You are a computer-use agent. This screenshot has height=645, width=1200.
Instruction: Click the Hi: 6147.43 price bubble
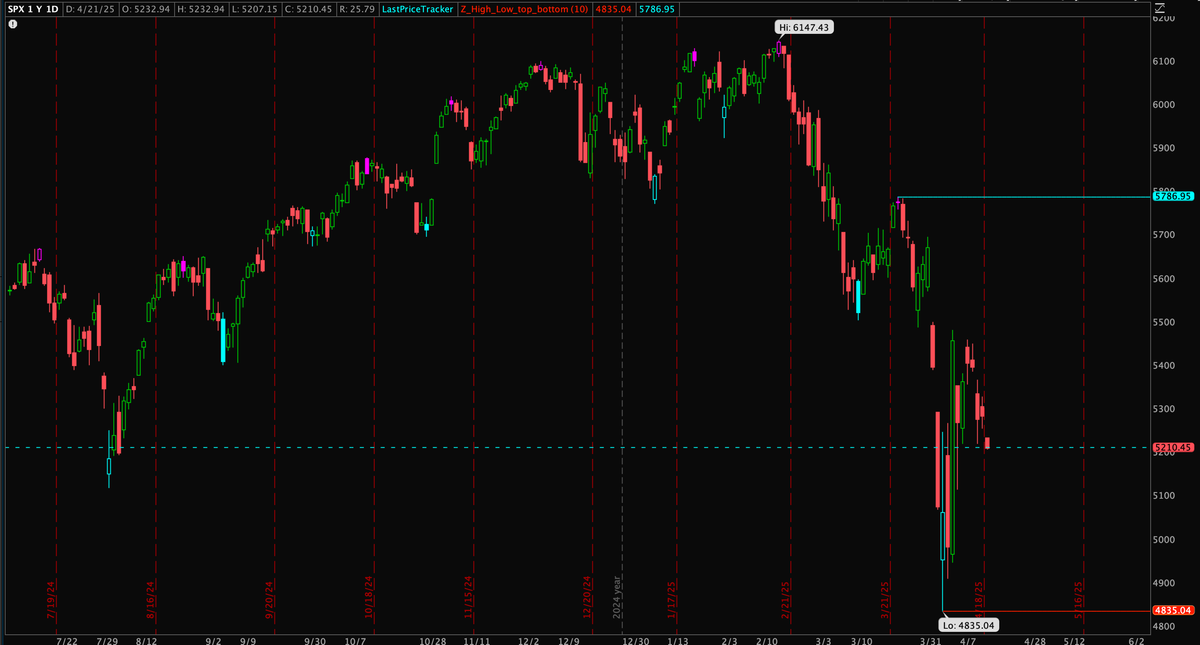click(803, 28)
